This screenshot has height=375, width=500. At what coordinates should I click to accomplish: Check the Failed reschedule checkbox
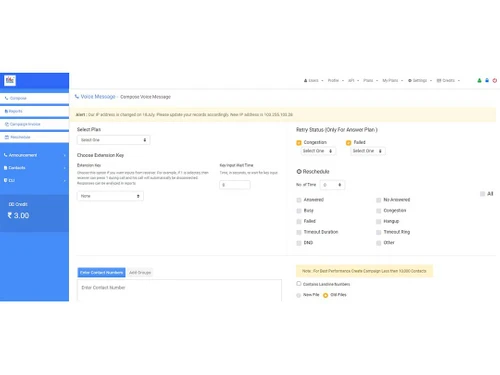coord(299,221)
